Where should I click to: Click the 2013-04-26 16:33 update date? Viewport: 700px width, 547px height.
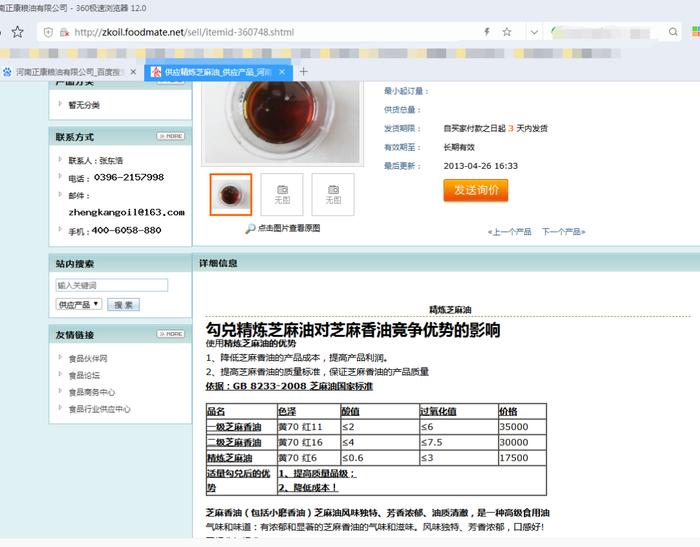pyautogui.click(x=480, y=166)
